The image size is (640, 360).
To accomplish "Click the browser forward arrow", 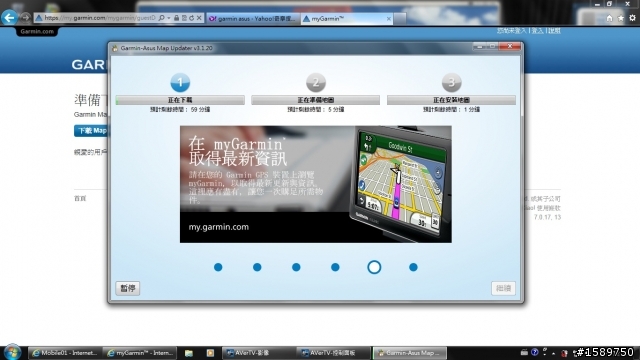I will pos(25,18).
